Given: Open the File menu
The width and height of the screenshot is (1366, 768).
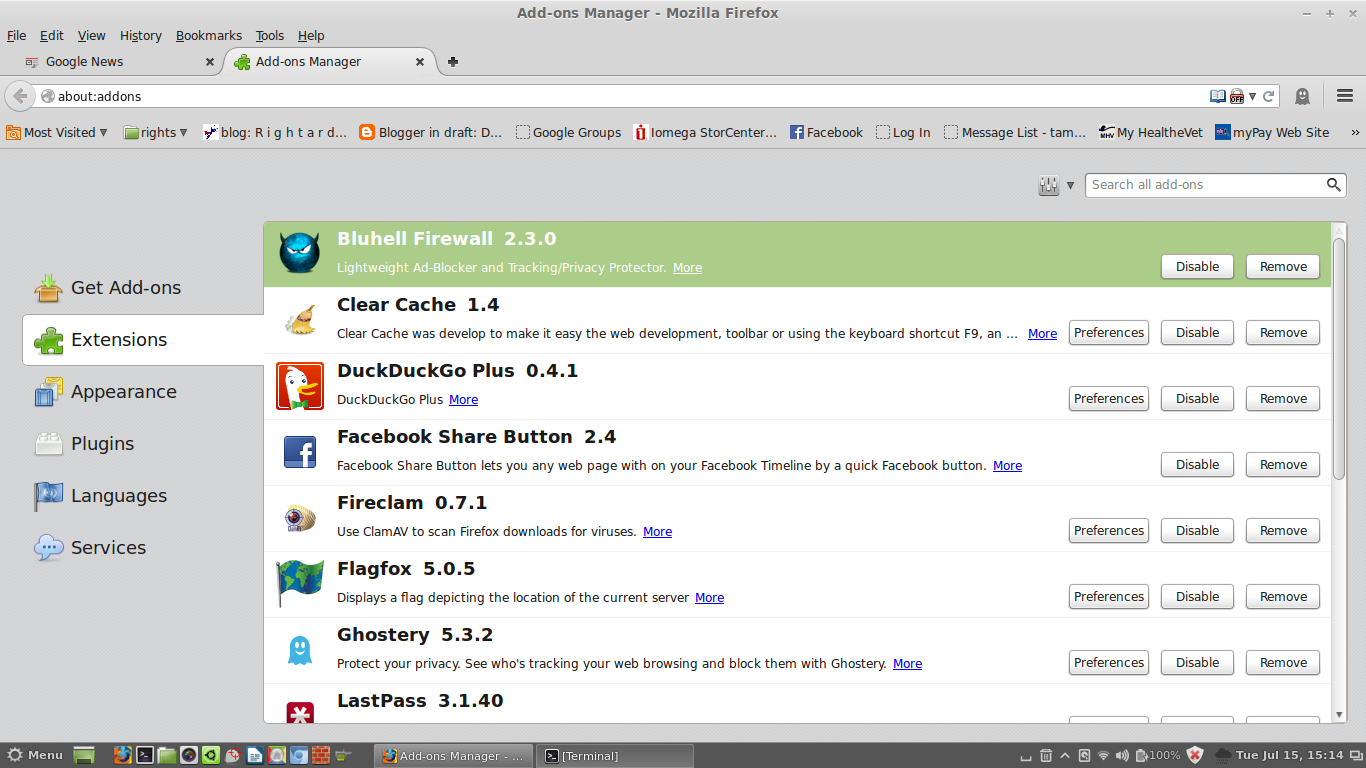Looking at the screenshot, I should [x=16, y=35].
